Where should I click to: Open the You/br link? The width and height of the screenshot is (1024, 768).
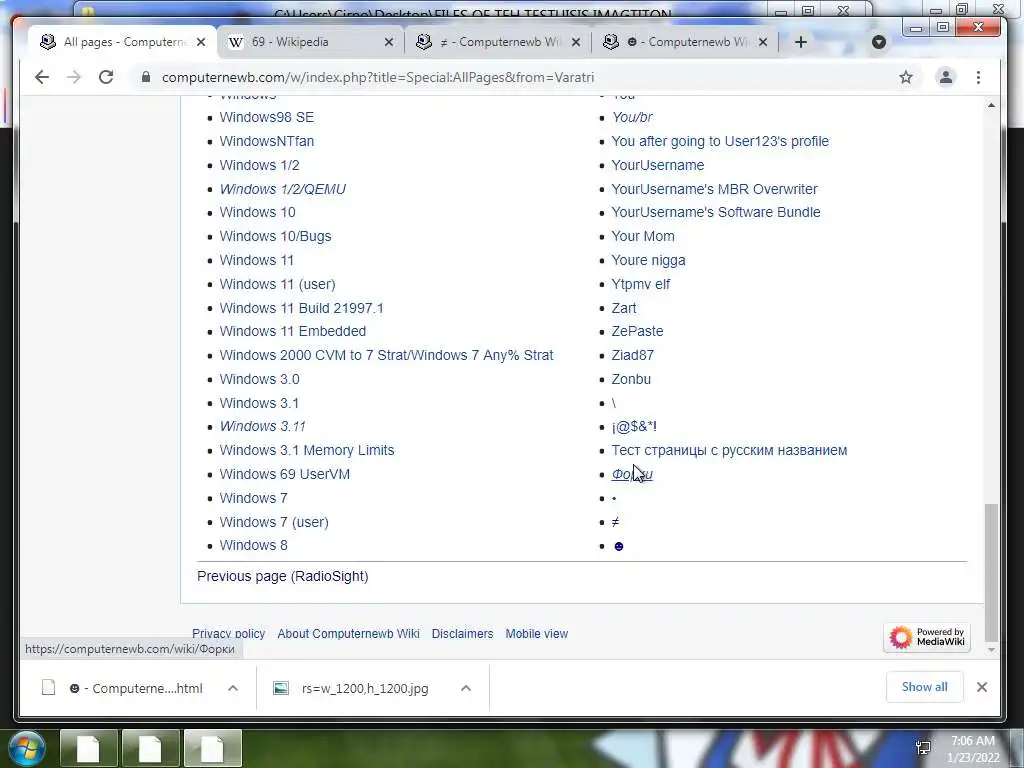(x=632, y=118)
